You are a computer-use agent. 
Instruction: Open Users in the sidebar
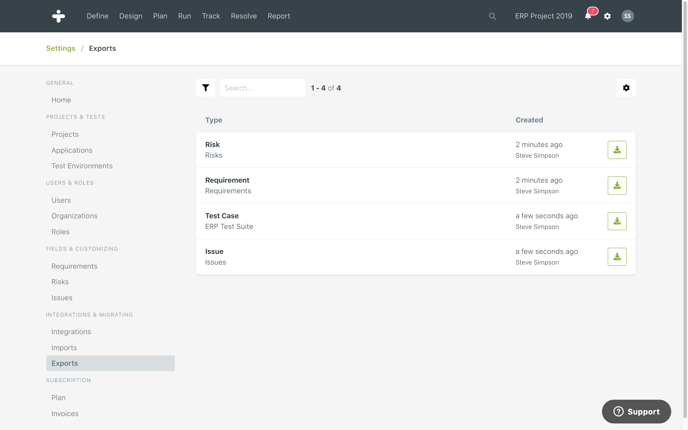point(61,200)
